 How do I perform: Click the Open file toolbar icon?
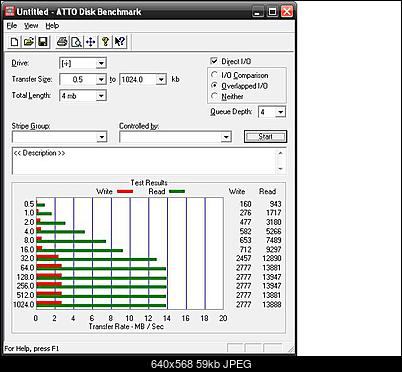[29, 42]
